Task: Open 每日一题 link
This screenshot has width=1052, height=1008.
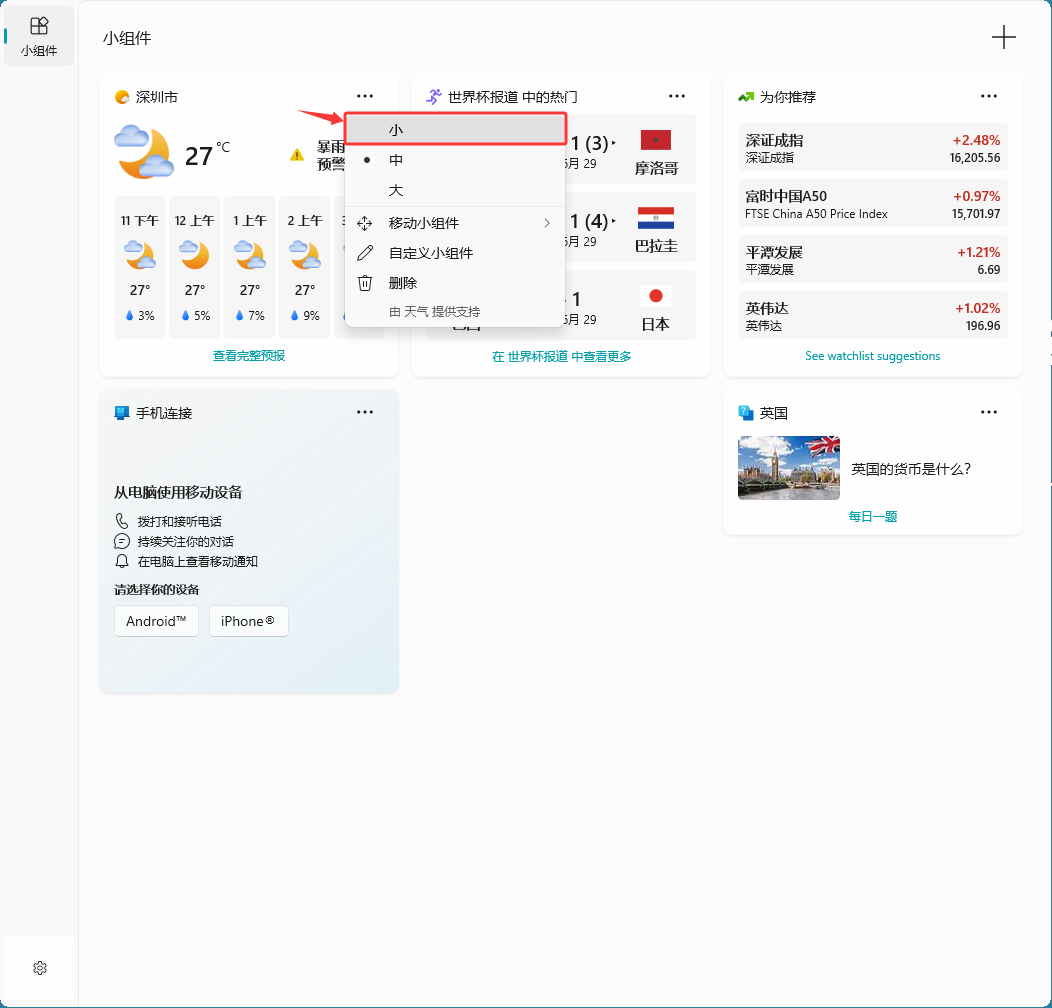Action: point(873,516)
